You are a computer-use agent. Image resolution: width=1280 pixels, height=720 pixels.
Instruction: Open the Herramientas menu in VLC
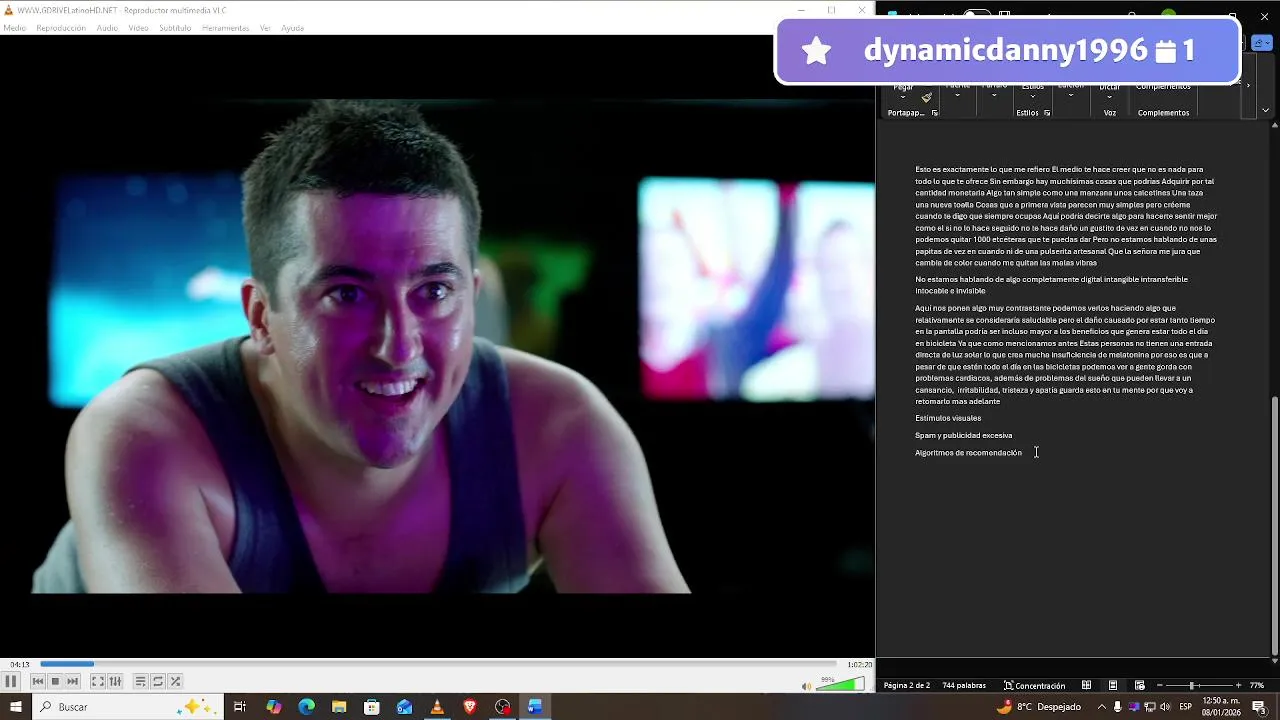point(225,28)
